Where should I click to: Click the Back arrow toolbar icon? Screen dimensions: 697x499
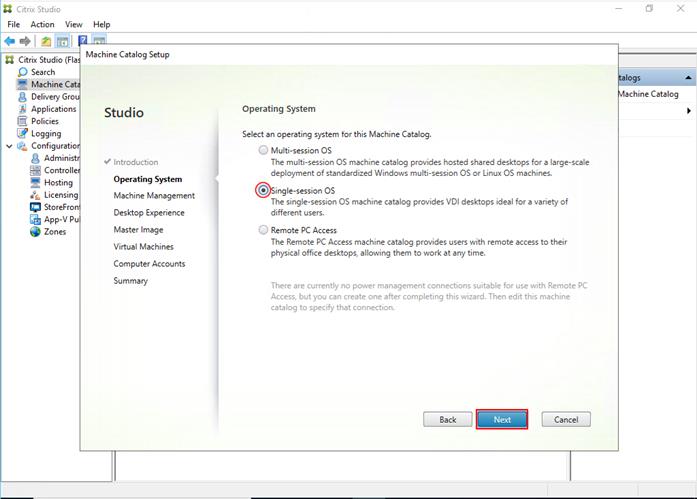click(9, 41)
